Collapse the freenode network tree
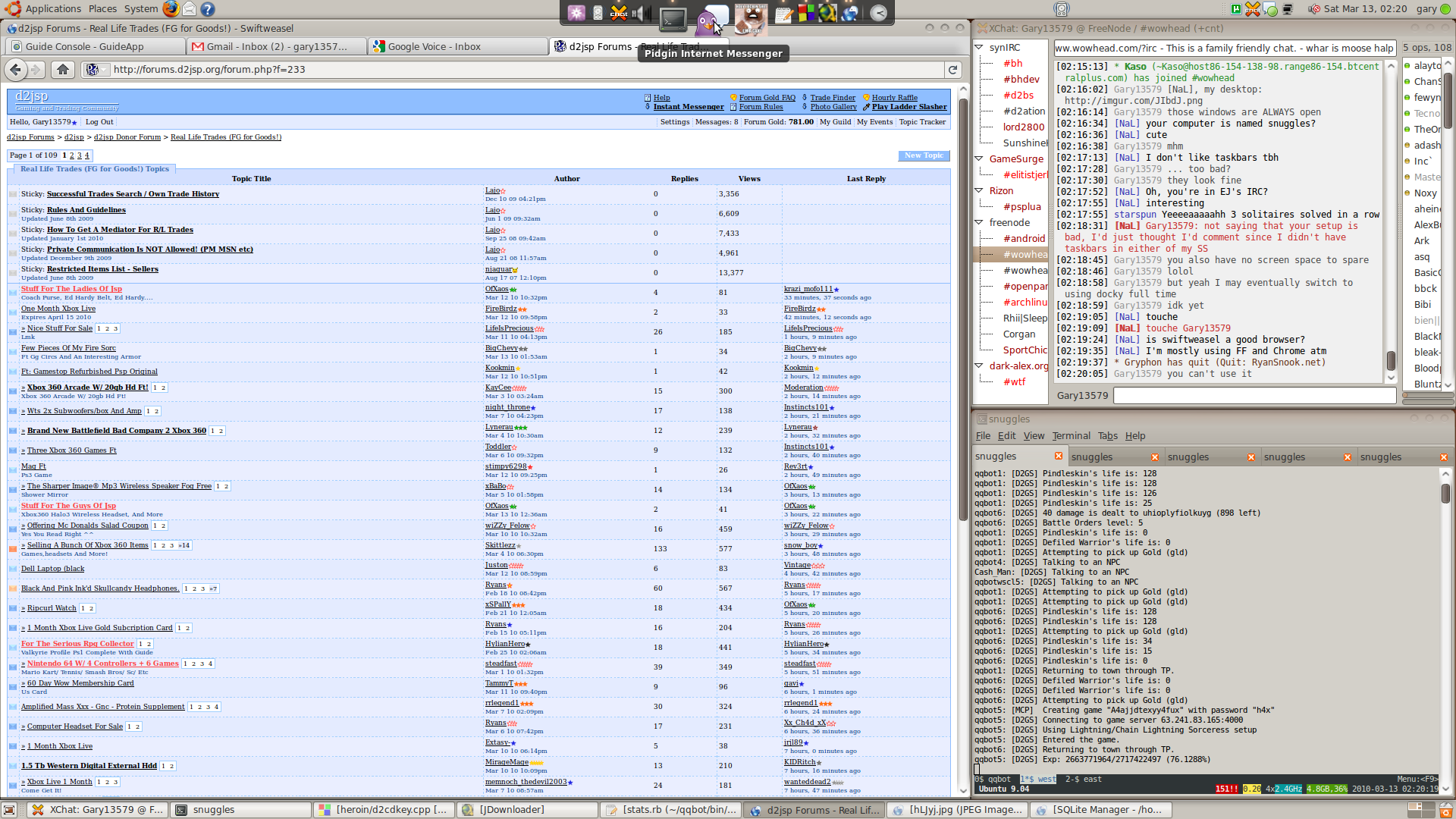Viewport: 1456px width, 819px height. click(x=979, y=223)
